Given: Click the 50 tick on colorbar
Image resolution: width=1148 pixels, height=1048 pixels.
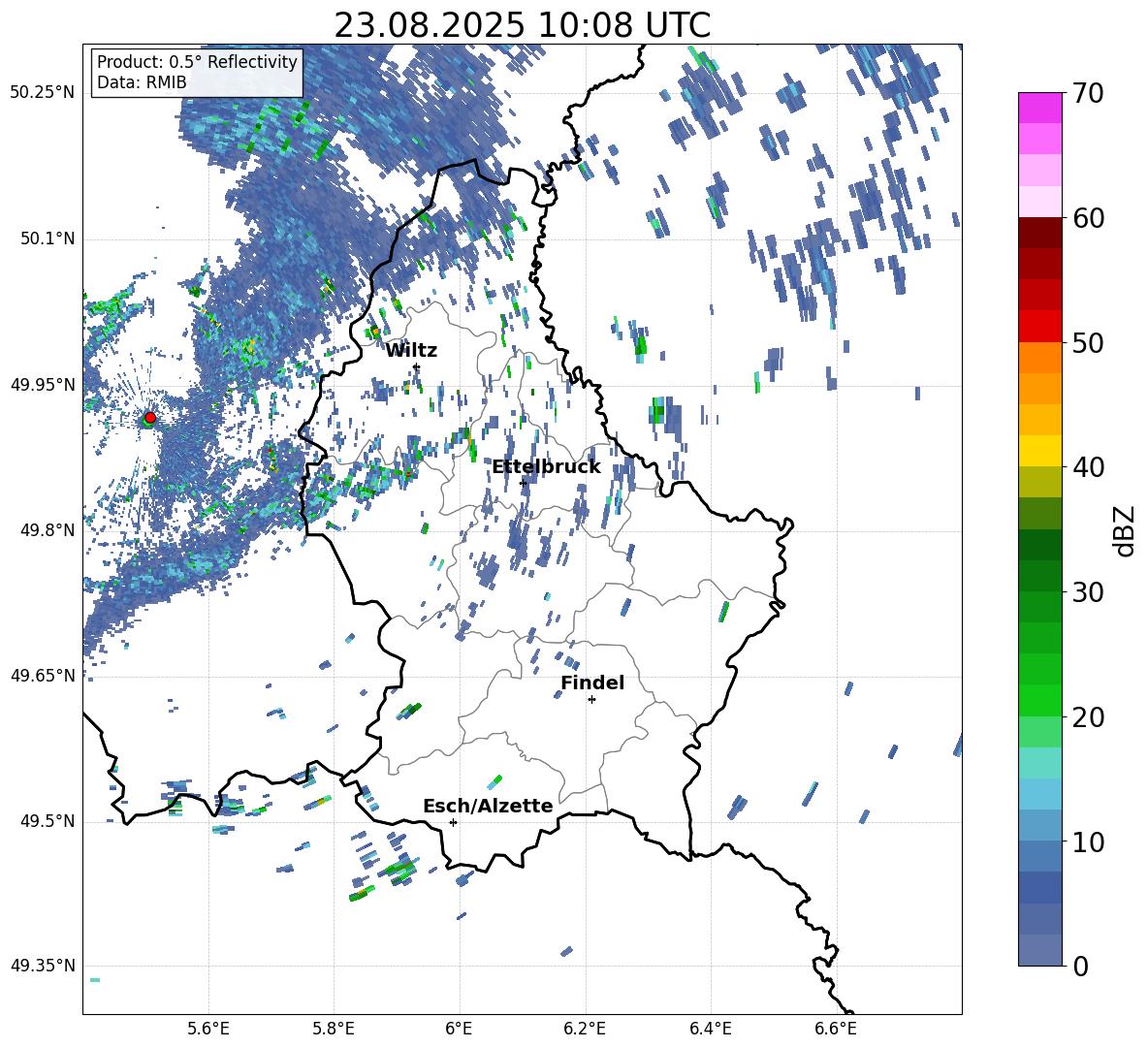Looking at the screenshot, I should coord(1087,342).
